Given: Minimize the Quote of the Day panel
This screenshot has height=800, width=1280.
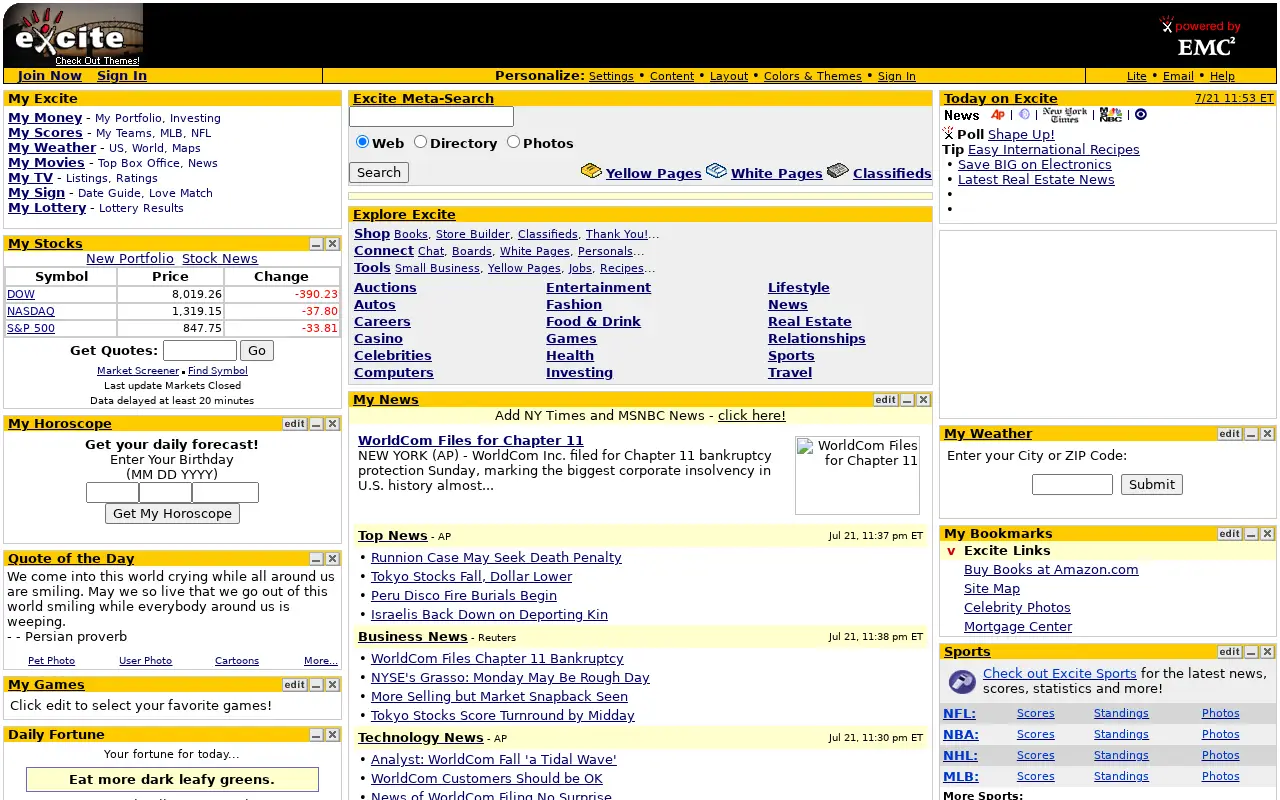Looking at the screenshot, I should [316, 559].
